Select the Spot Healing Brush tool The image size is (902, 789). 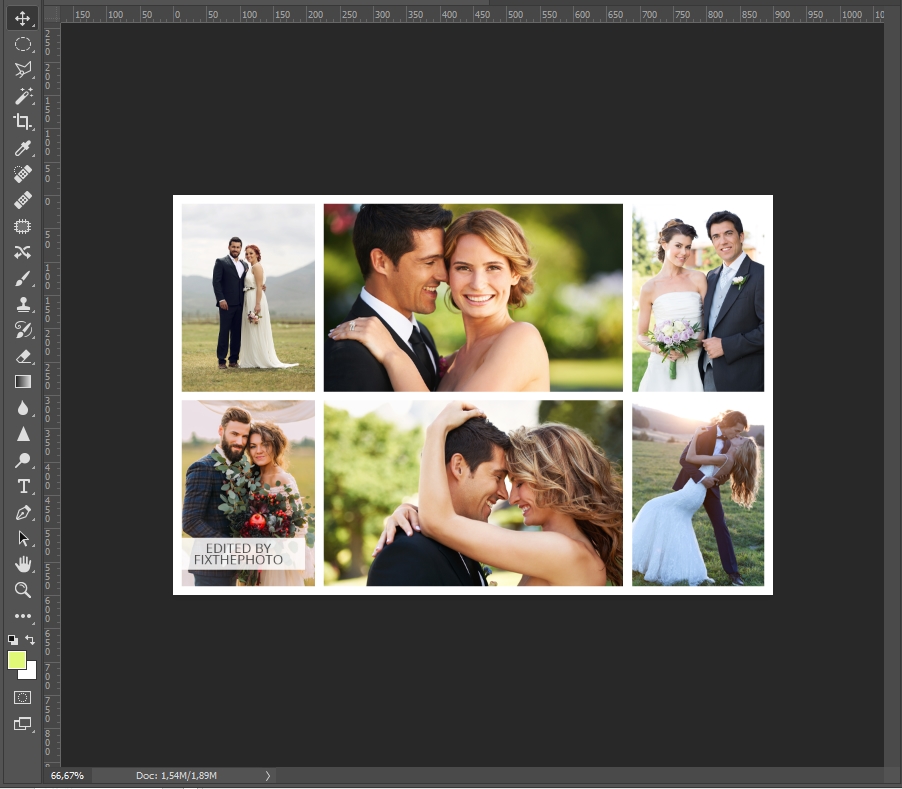pyautogui.click(x=22, y=174)
